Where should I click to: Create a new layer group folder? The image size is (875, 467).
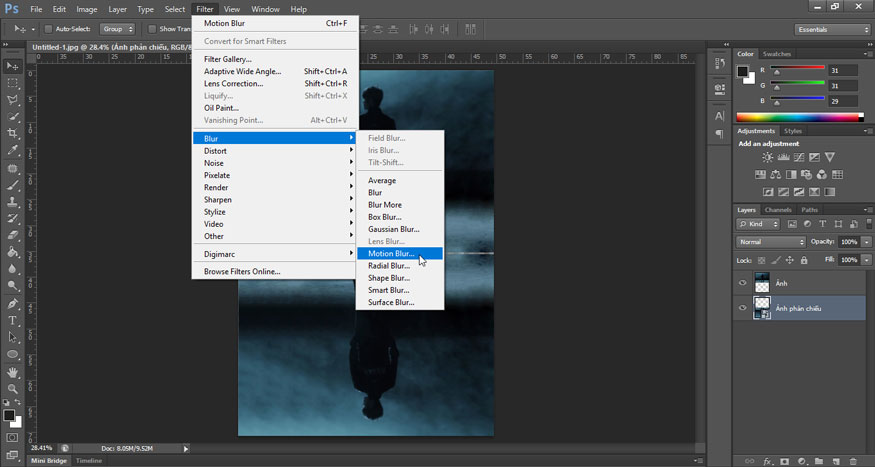tap(819, 461)
